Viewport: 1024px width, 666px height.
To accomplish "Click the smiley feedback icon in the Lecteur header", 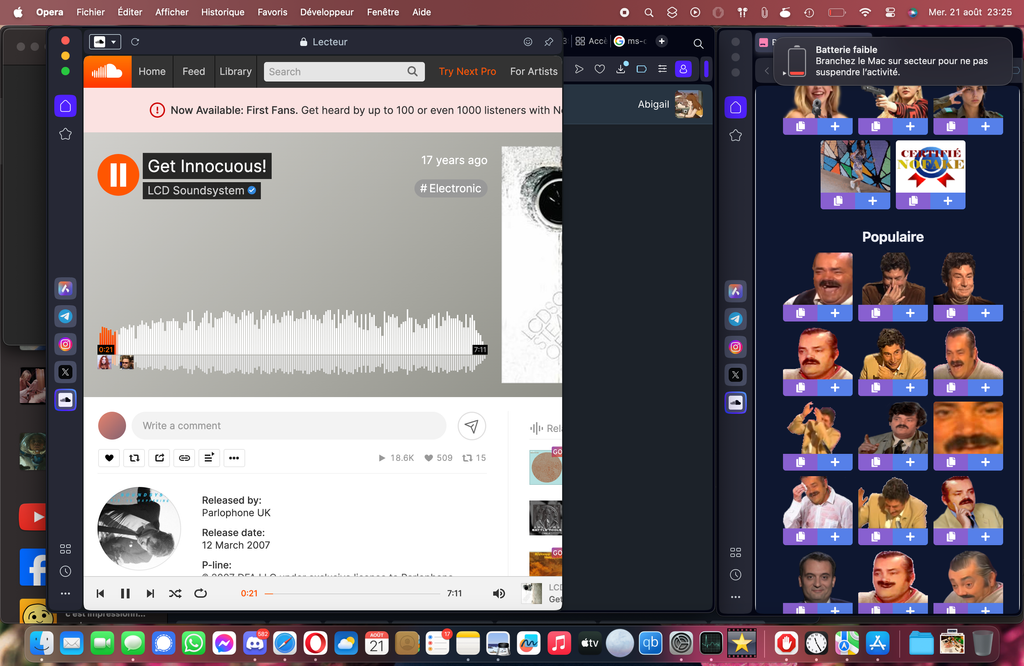I will (x=528, y=42).
